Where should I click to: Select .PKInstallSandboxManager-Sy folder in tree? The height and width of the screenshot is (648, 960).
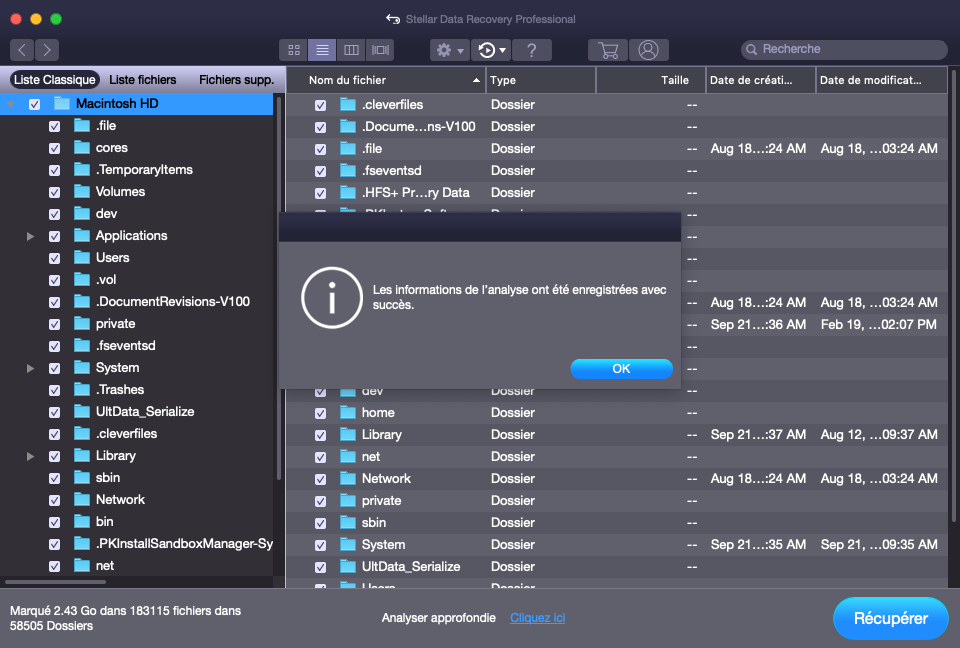[x=184, y=544]
